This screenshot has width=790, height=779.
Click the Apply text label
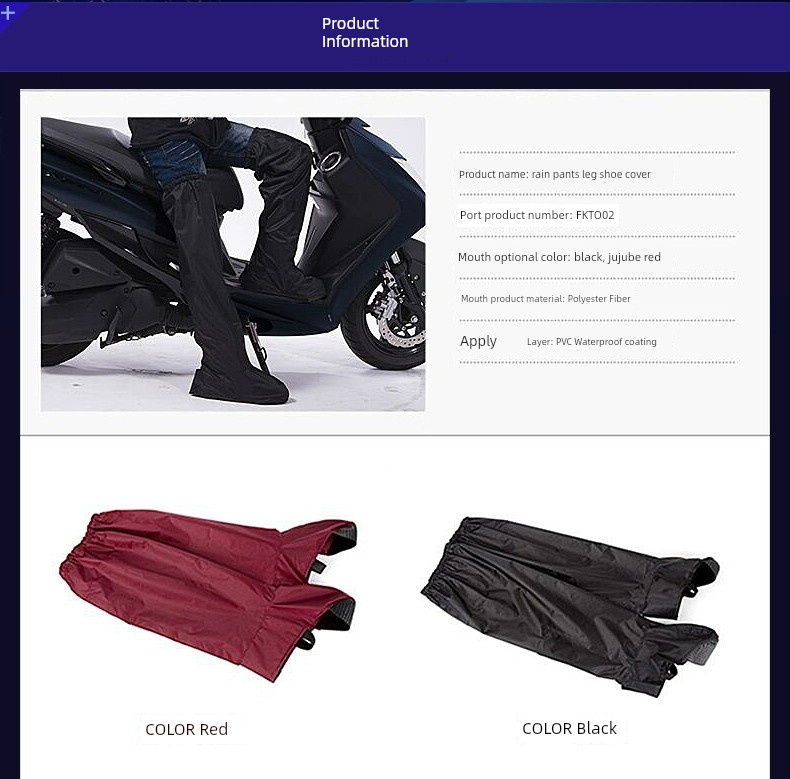[x=478, y=341]
